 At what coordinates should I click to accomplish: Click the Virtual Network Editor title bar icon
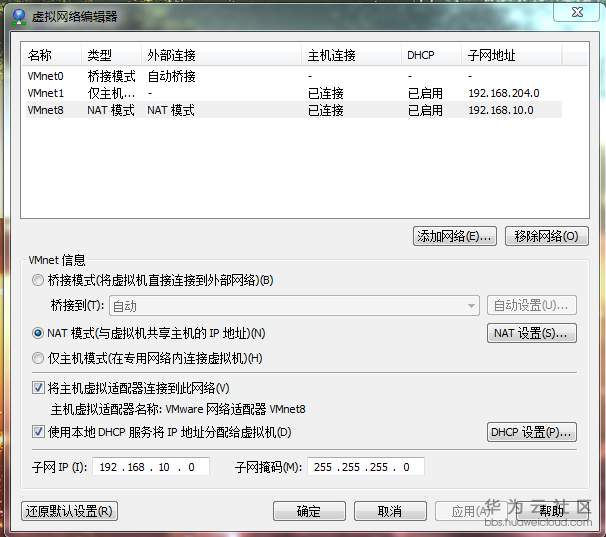pos(19,17)
